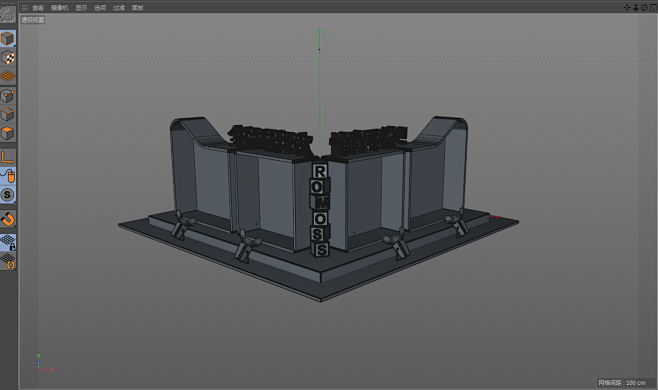Screen dimensions: 658x390
Task: Toggle Viewport Solo S icon
Action: click(8, 195)
